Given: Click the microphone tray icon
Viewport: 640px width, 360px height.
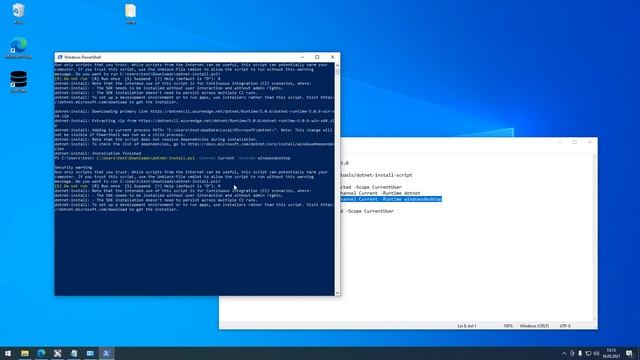Looking at the screenshot, I should click(580, 353).
